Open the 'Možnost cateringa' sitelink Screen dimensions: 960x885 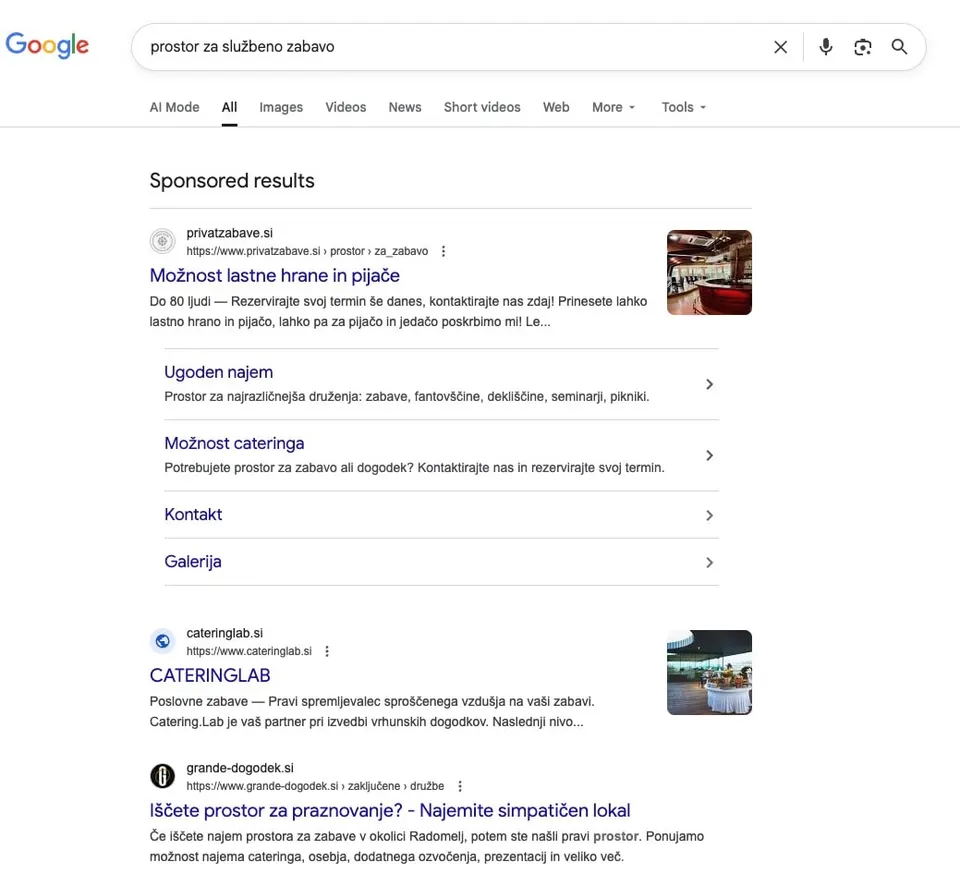[234, 443]
